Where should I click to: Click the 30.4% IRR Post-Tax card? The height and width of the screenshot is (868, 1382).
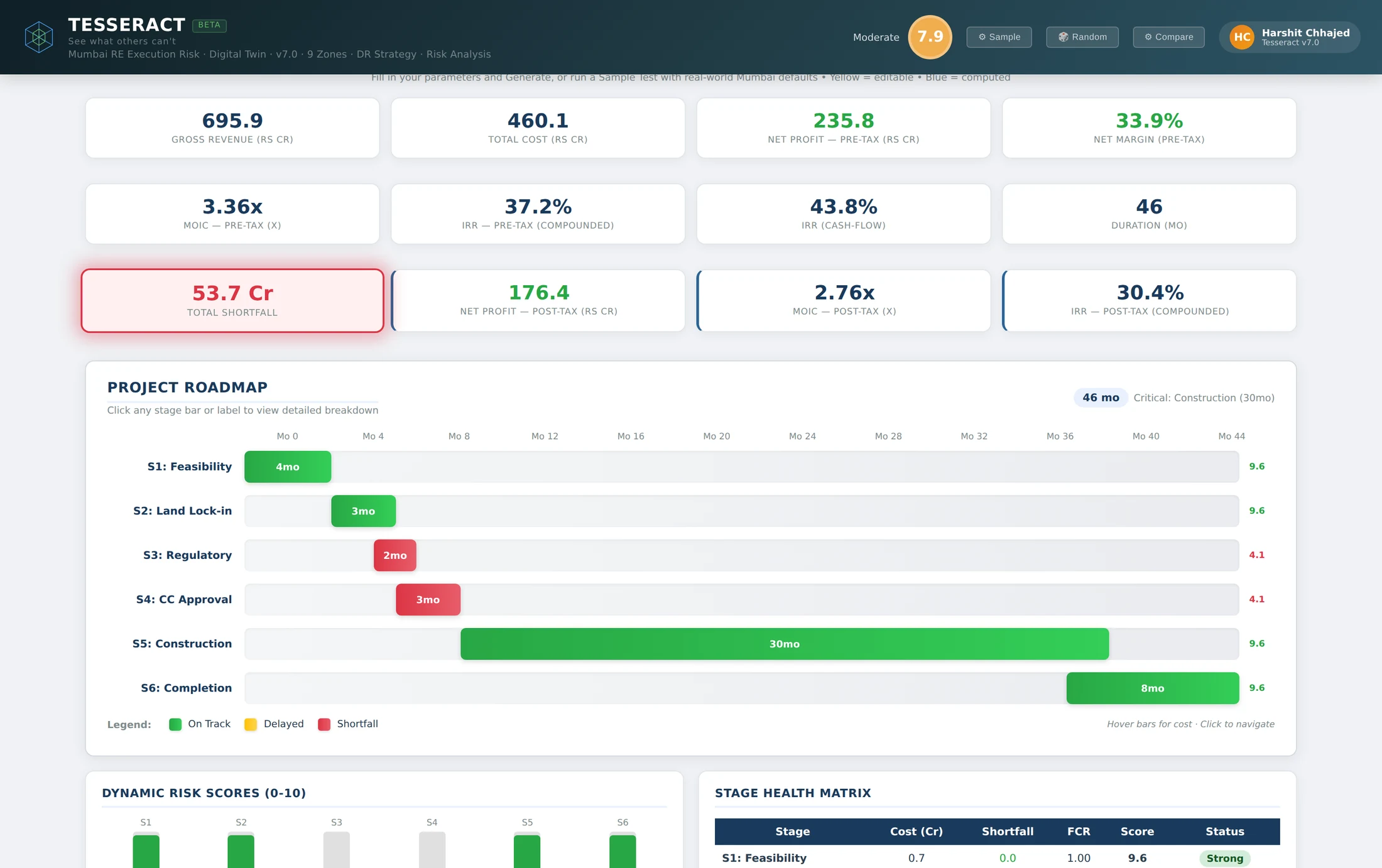click(x=1149, y=301)
